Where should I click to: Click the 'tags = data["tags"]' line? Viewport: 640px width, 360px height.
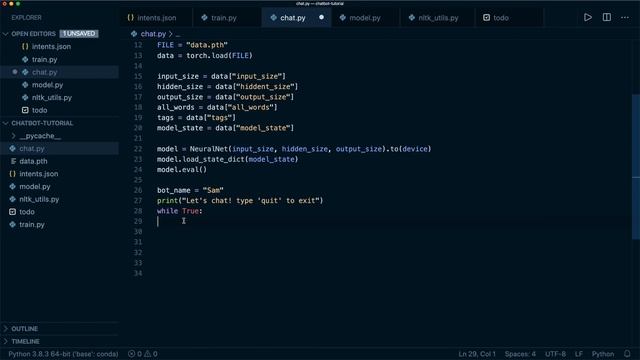[x=196, y=118]
